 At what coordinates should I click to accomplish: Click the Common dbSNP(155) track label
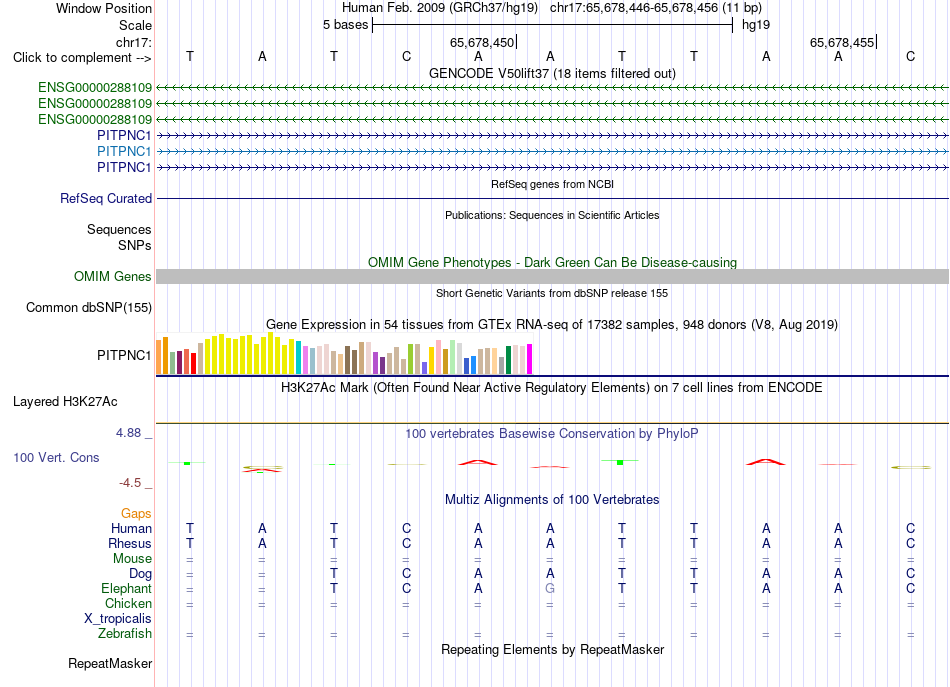[88, 307]
